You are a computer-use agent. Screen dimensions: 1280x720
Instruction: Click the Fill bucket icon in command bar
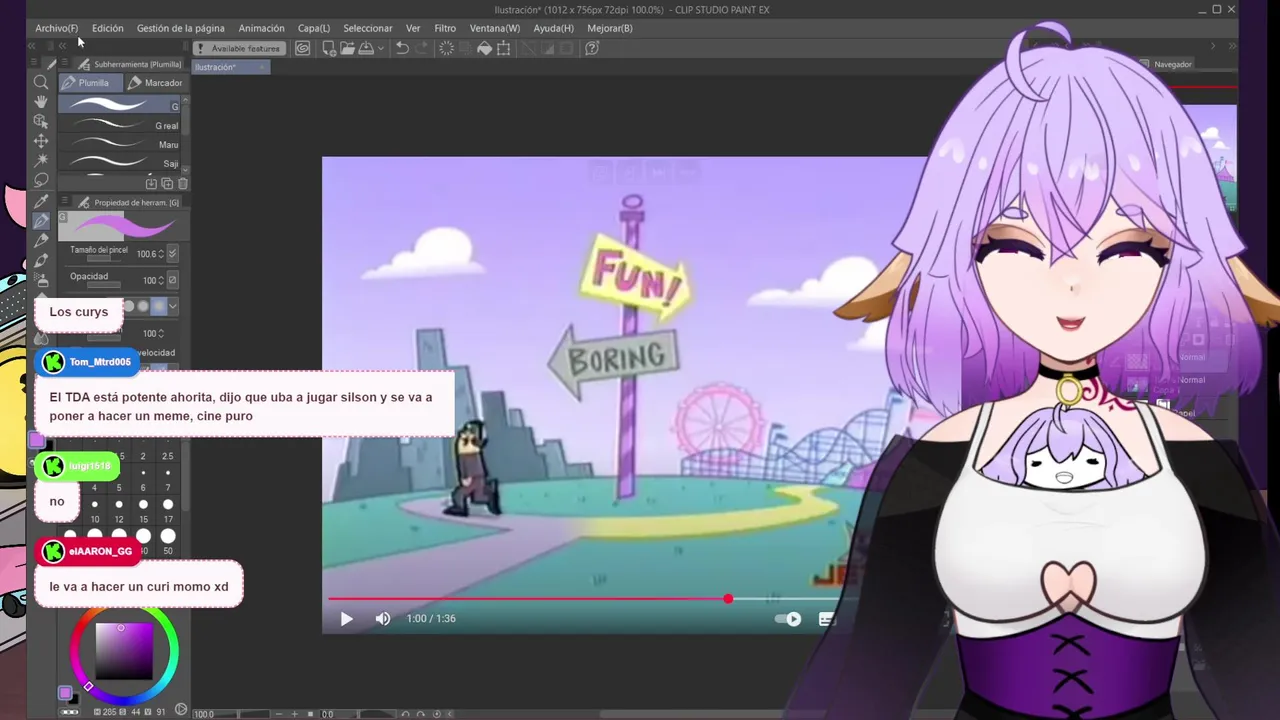click(x=484, y=48)
